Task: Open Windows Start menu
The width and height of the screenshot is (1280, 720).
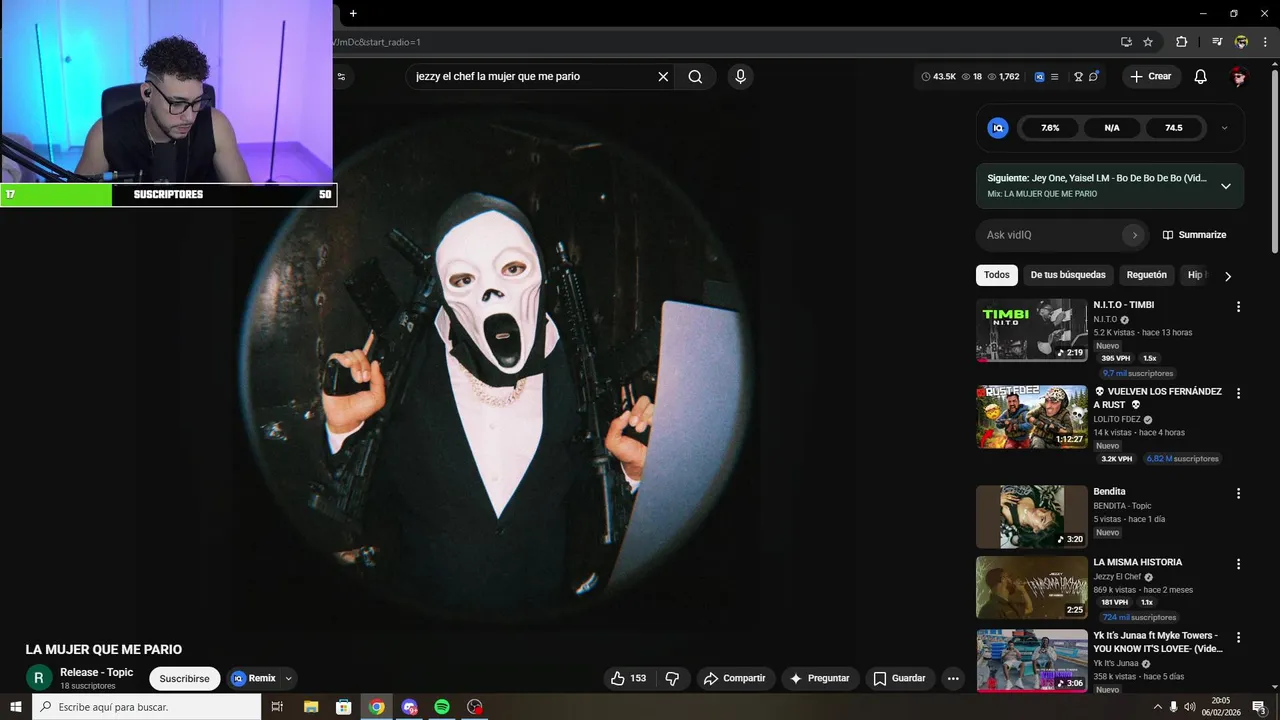Action: [x=16, y=707]
